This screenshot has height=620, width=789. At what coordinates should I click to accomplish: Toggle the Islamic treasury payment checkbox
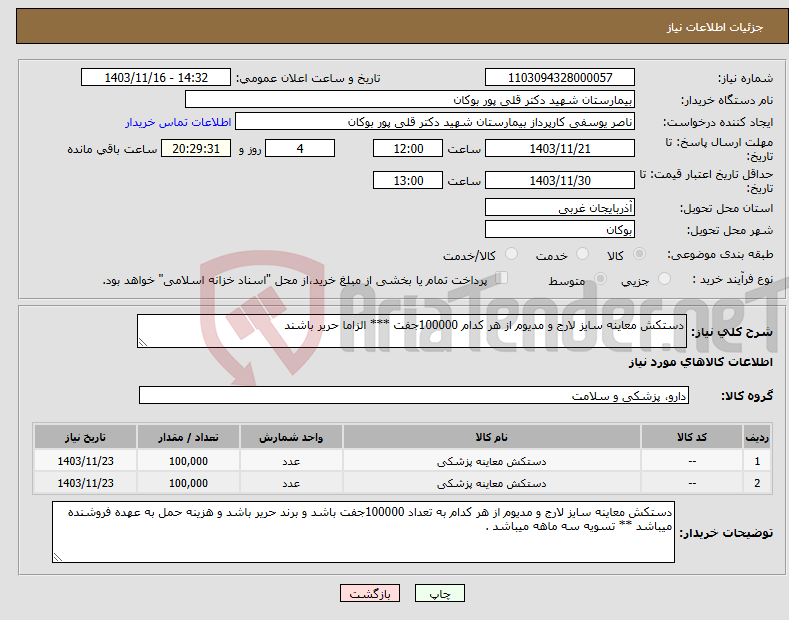pos(502,278)
